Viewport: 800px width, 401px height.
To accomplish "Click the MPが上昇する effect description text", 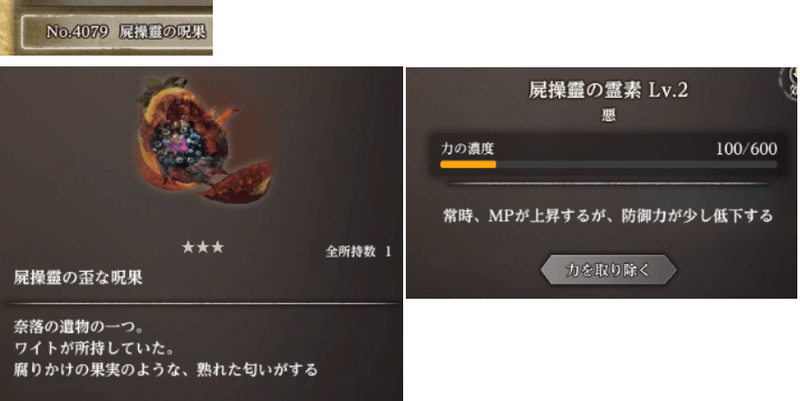I will (x=608, y=216).
